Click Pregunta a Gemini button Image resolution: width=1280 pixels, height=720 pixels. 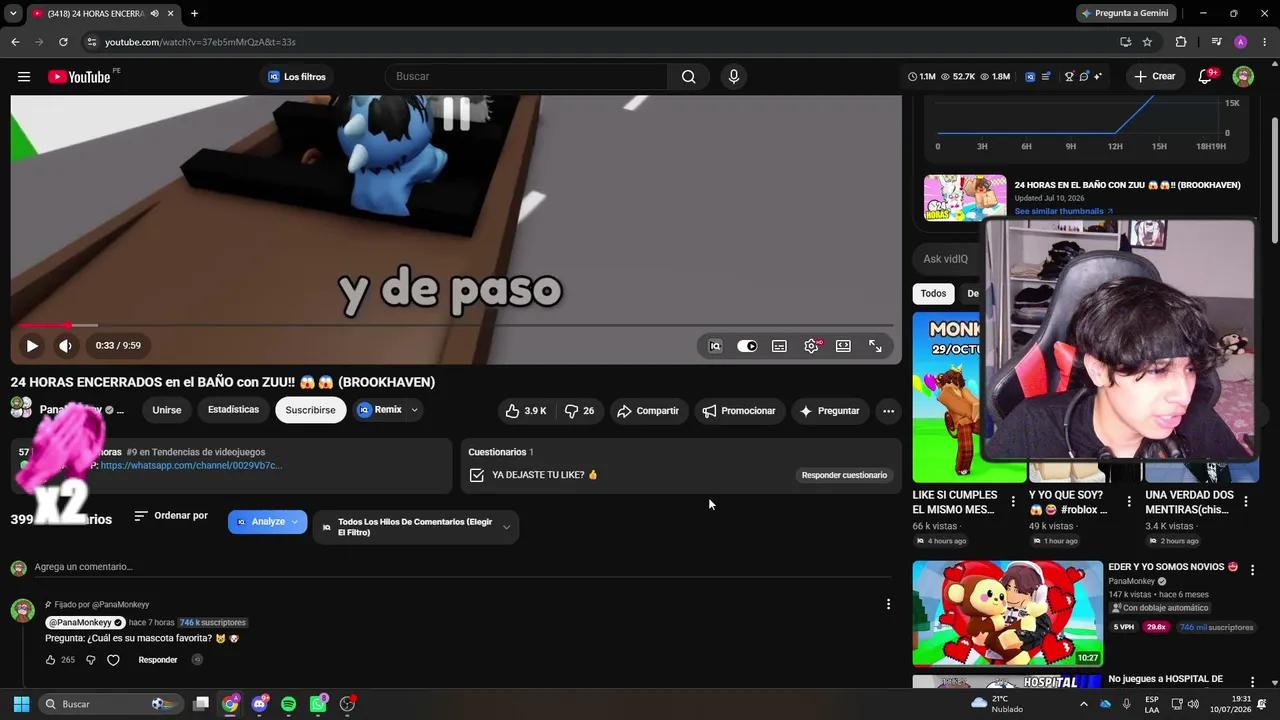(x=1124, y=13)
